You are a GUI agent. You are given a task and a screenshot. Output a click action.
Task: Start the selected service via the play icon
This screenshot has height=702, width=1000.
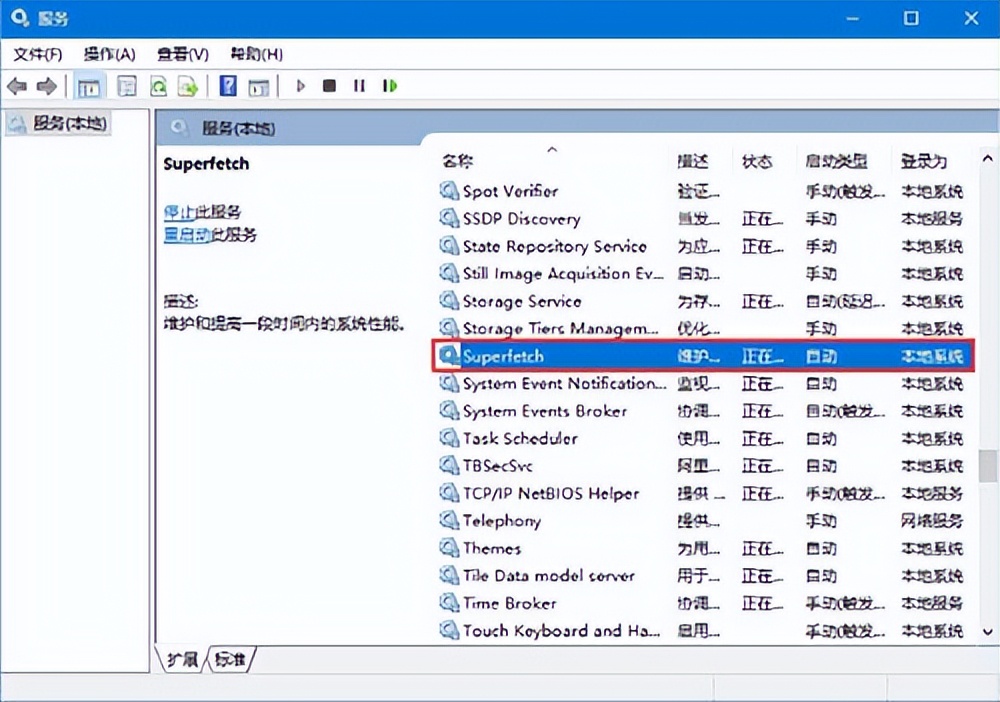point(301,86)
